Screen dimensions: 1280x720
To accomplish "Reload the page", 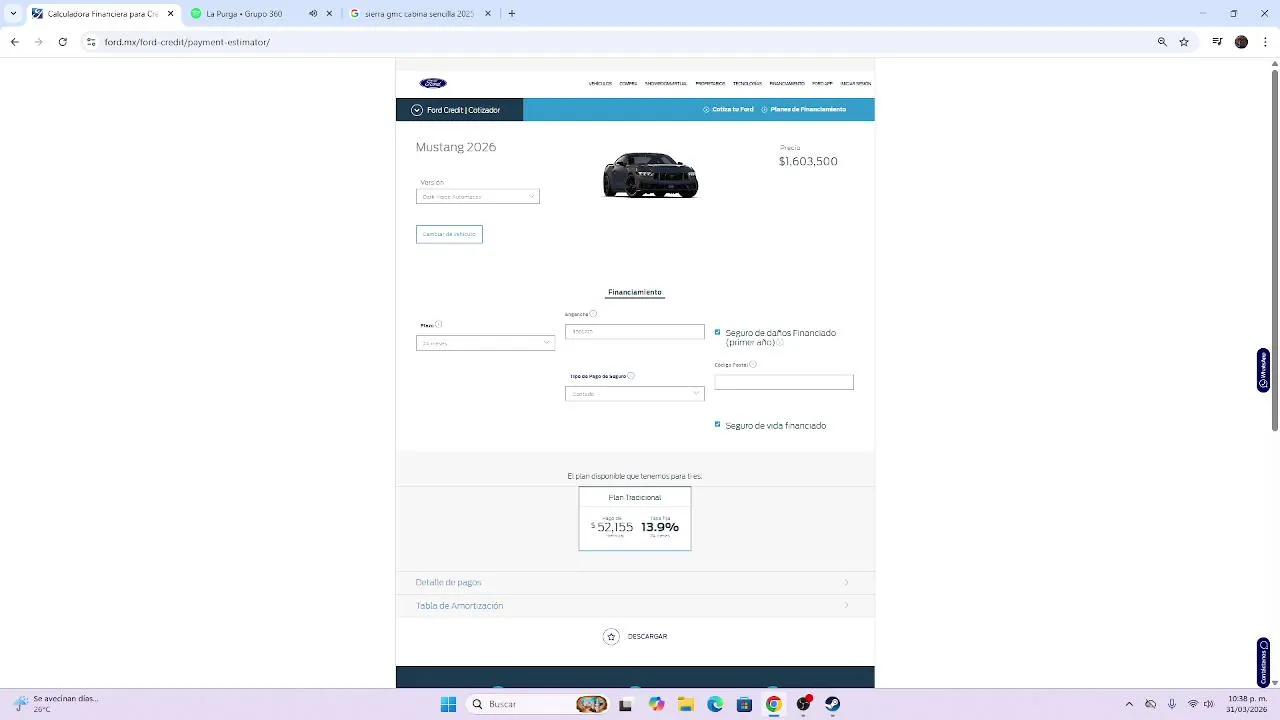I will click(62, 42).
